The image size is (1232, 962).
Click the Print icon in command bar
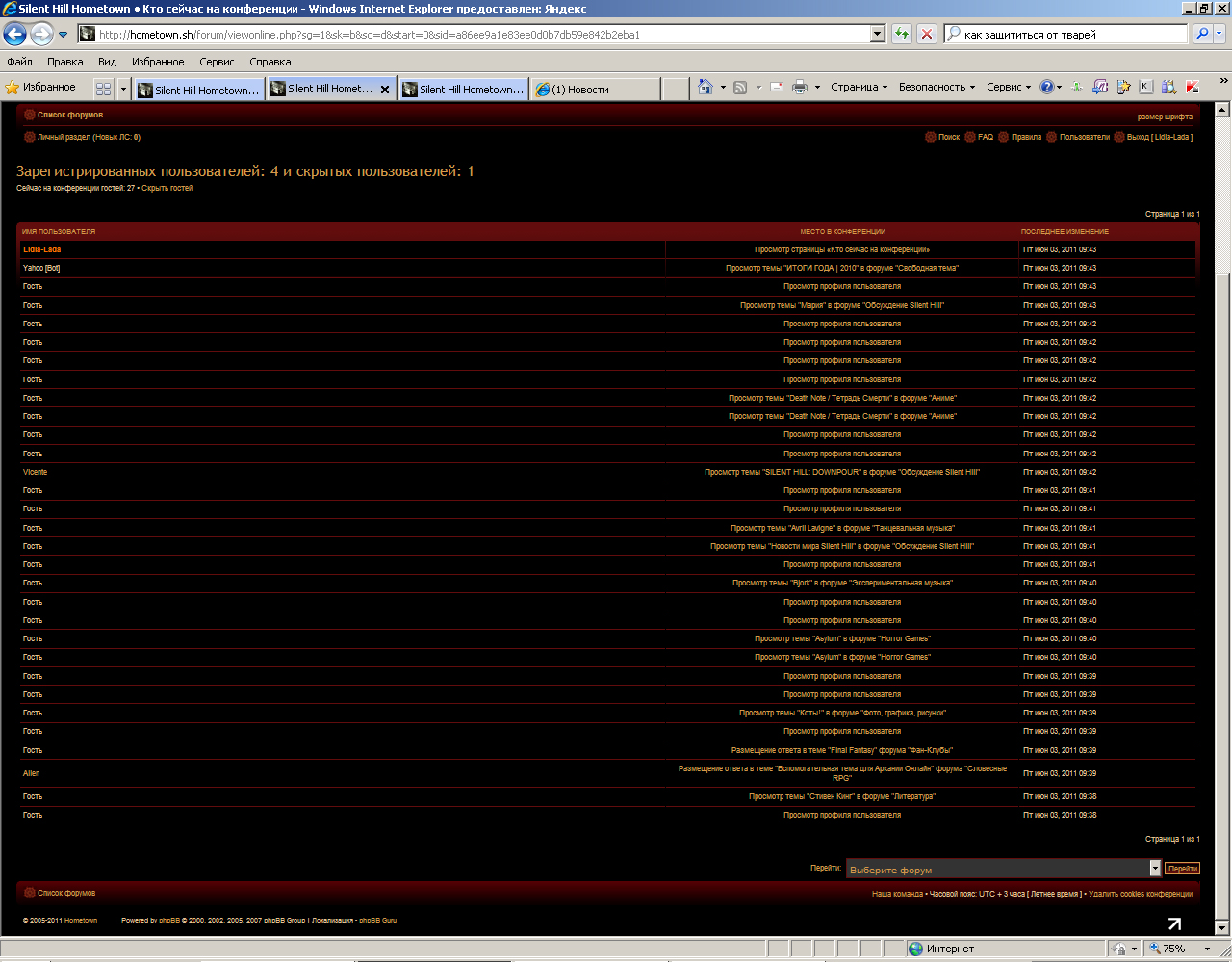[x=799, y=88]
